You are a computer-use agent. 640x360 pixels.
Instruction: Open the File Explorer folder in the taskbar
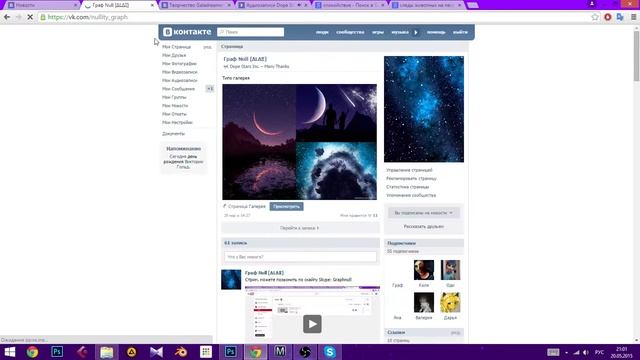click(x=107, y=352)
